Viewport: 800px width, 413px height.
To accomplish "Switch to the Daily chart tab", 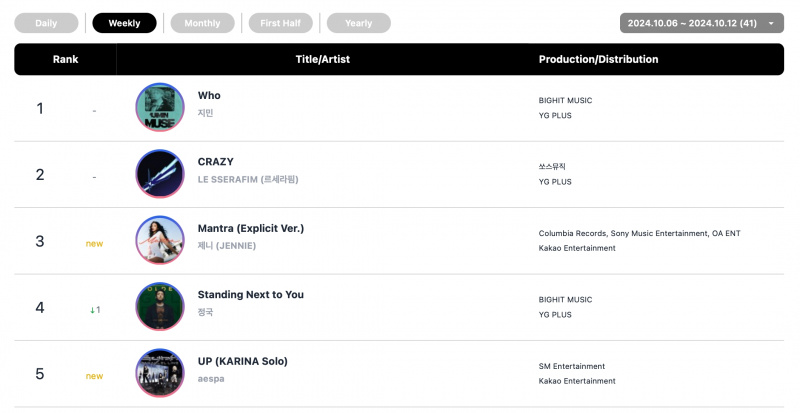I will 46,23.
